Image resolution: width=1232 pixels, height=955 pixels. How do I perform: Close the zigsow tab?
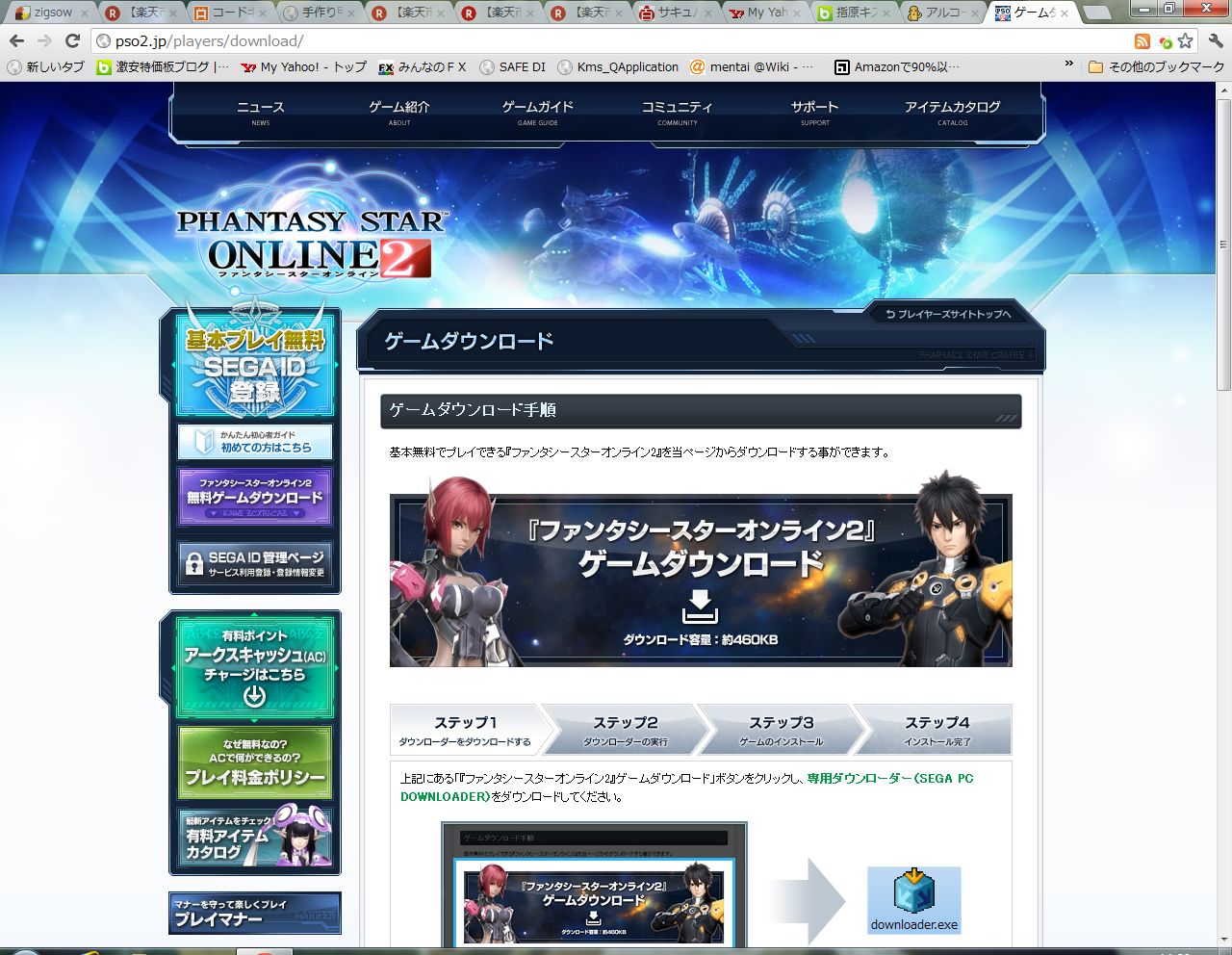84,13
